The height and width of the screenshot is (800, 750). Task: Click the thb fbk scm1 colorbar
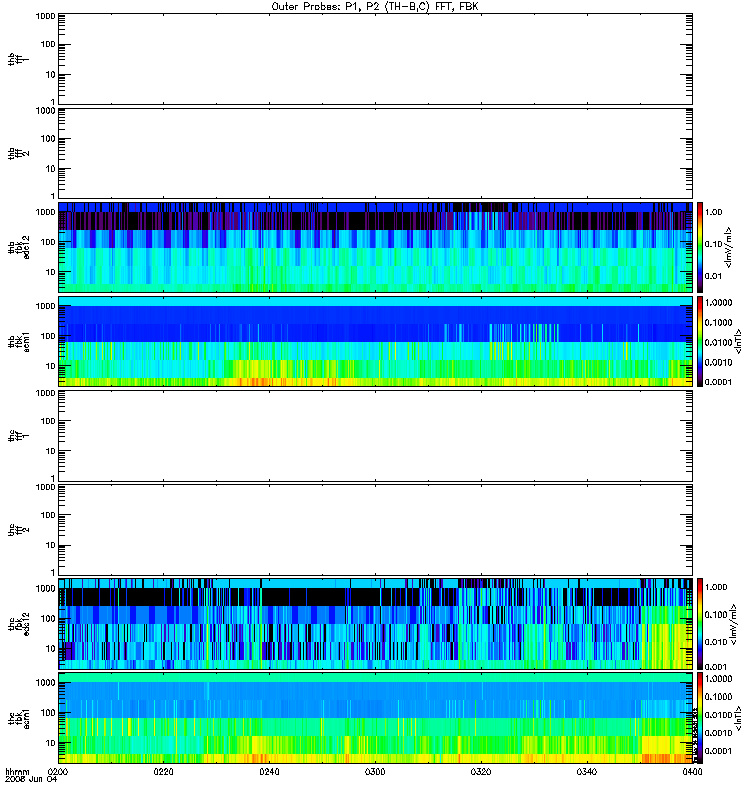coord(700,341)
